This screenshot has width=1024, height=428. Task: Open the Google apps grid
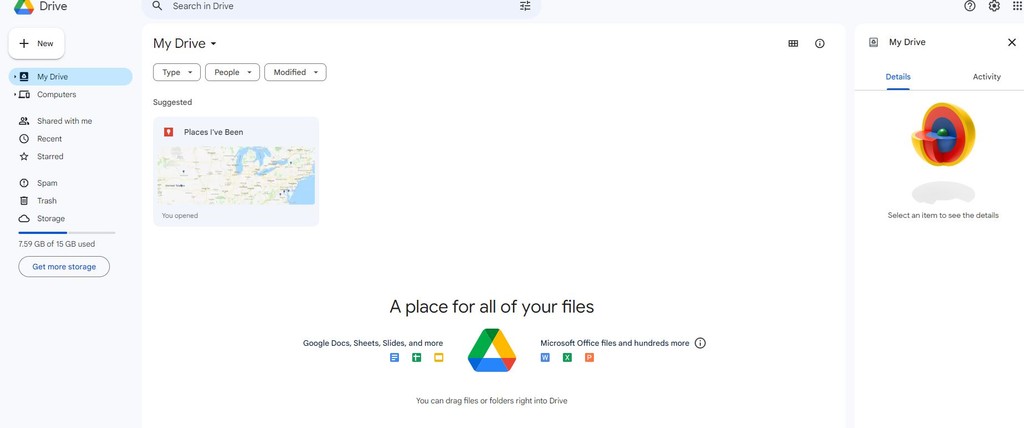click(1018, 6)
